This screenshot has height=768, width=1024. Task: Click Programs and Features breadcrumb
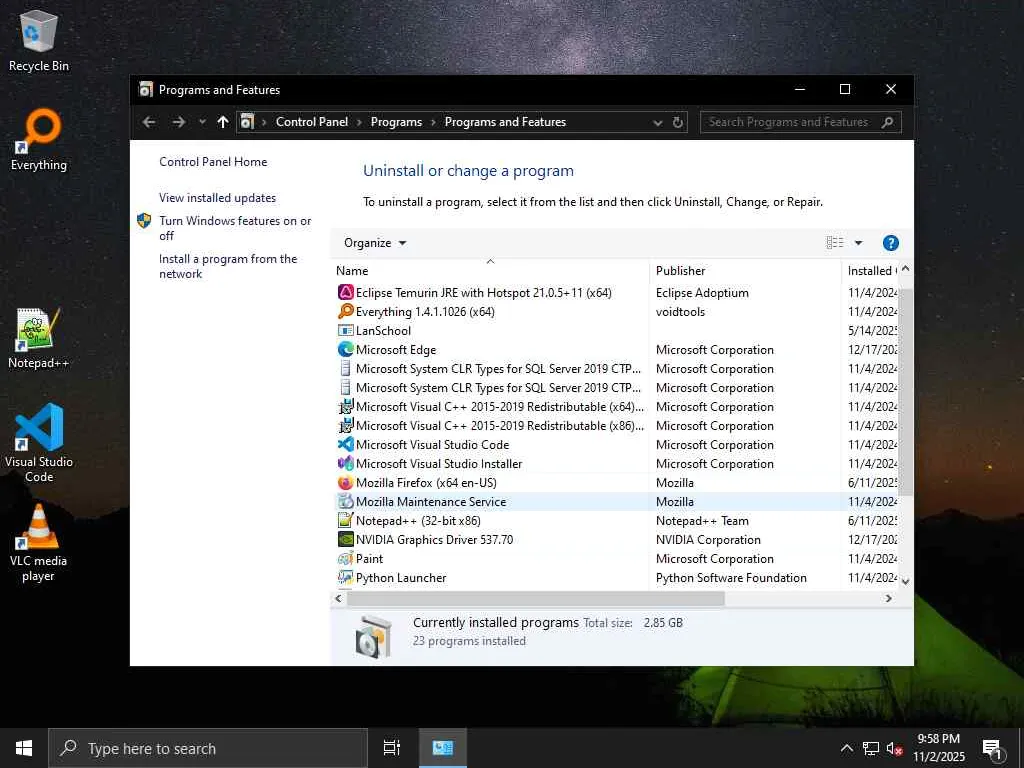click(505, 122)
